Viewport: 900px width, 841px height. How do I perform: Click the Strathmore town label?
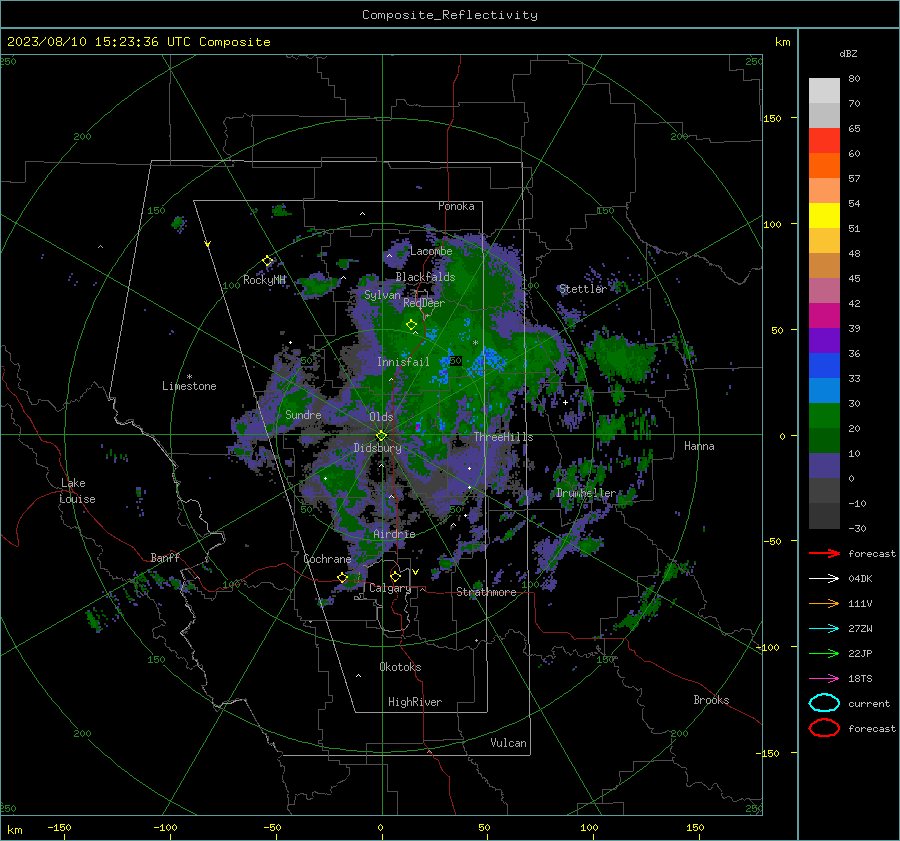(x=486, y=592)
